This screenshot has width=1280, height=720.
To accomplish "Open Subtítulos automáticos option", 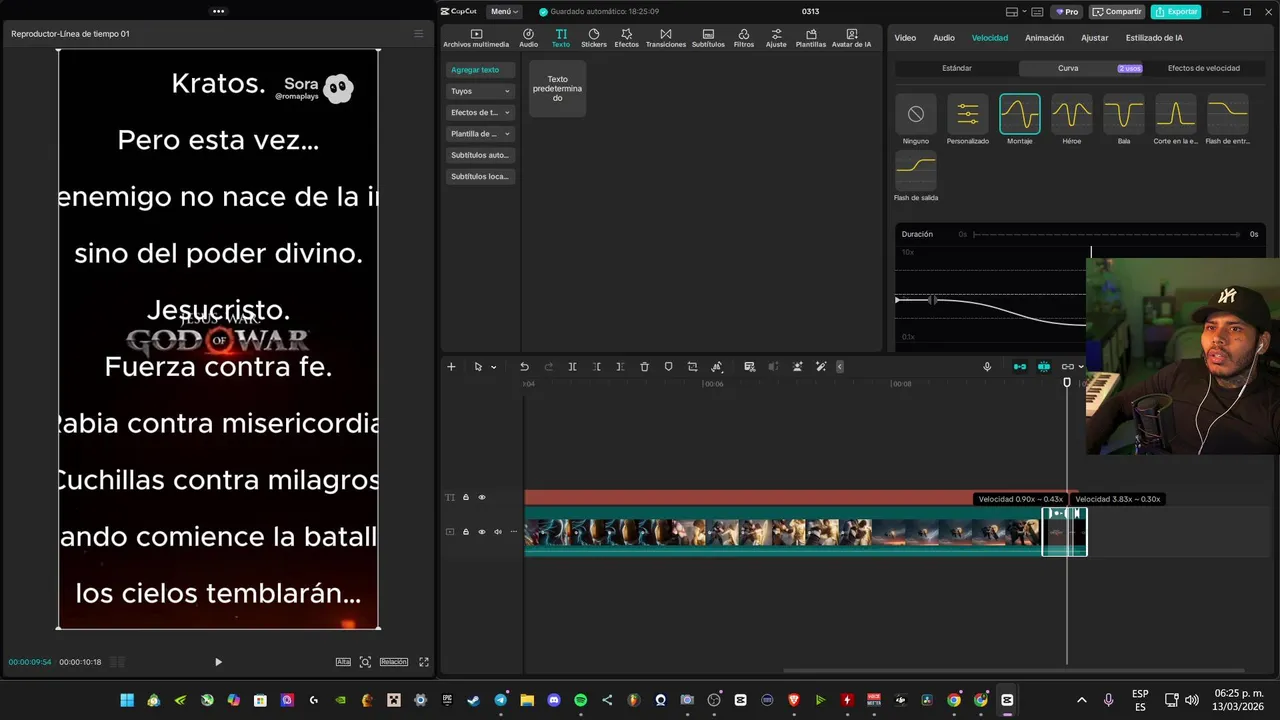I will point(481,155).
